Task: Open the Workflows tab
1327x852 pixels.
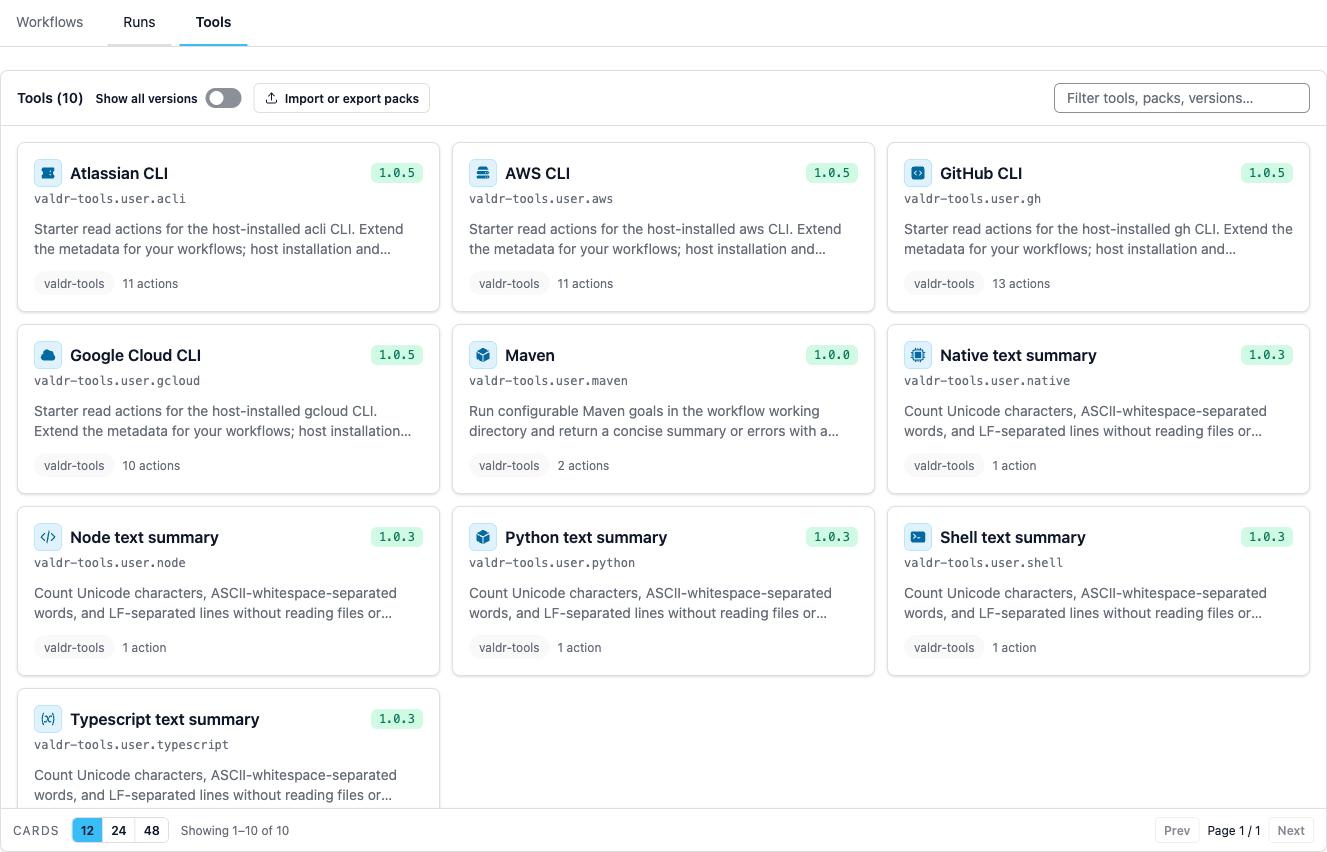Action: [x=50, y=22]
